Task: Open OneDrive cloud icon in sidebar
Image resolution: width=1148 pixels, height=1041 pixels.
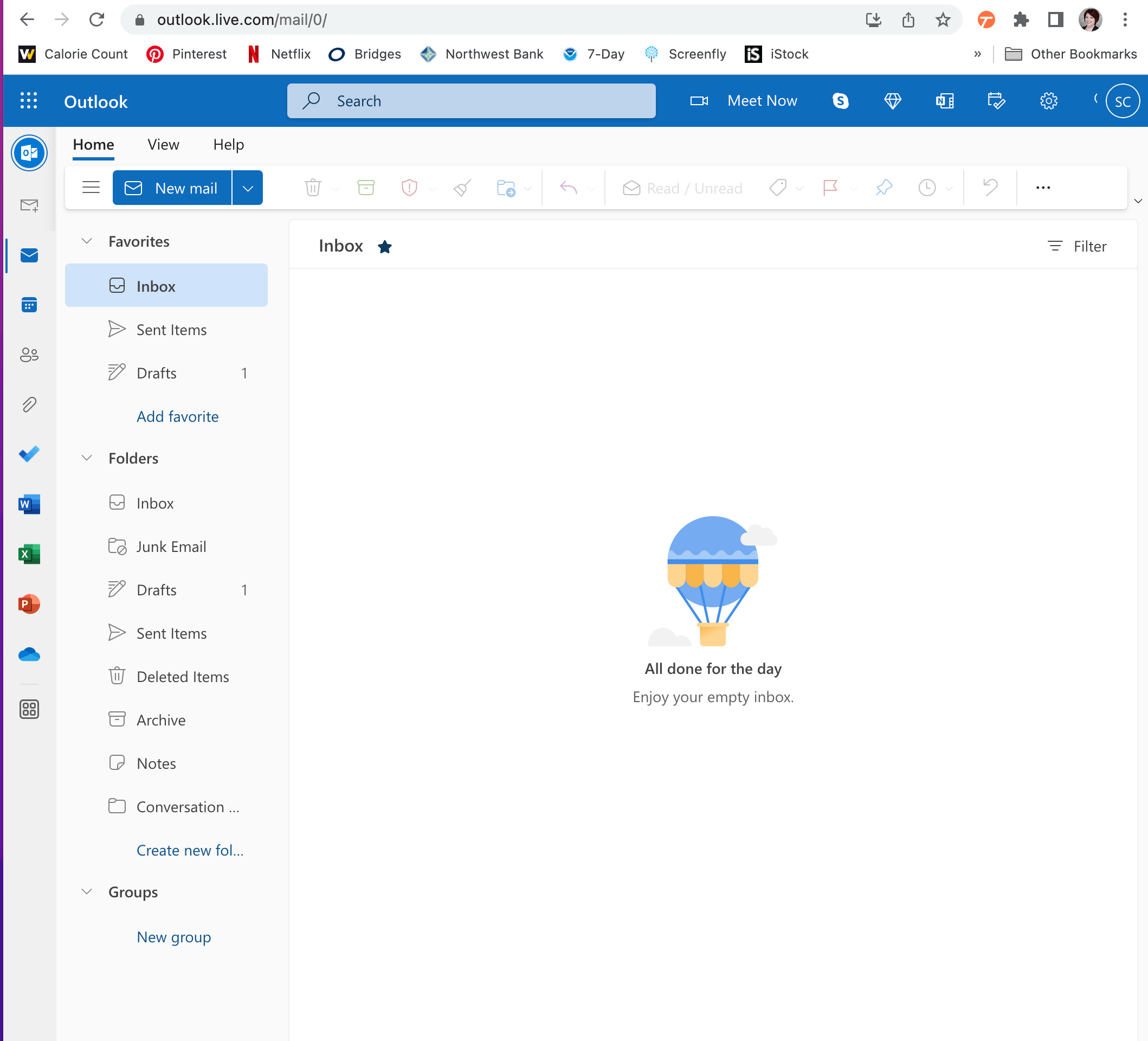Action: 29,654
